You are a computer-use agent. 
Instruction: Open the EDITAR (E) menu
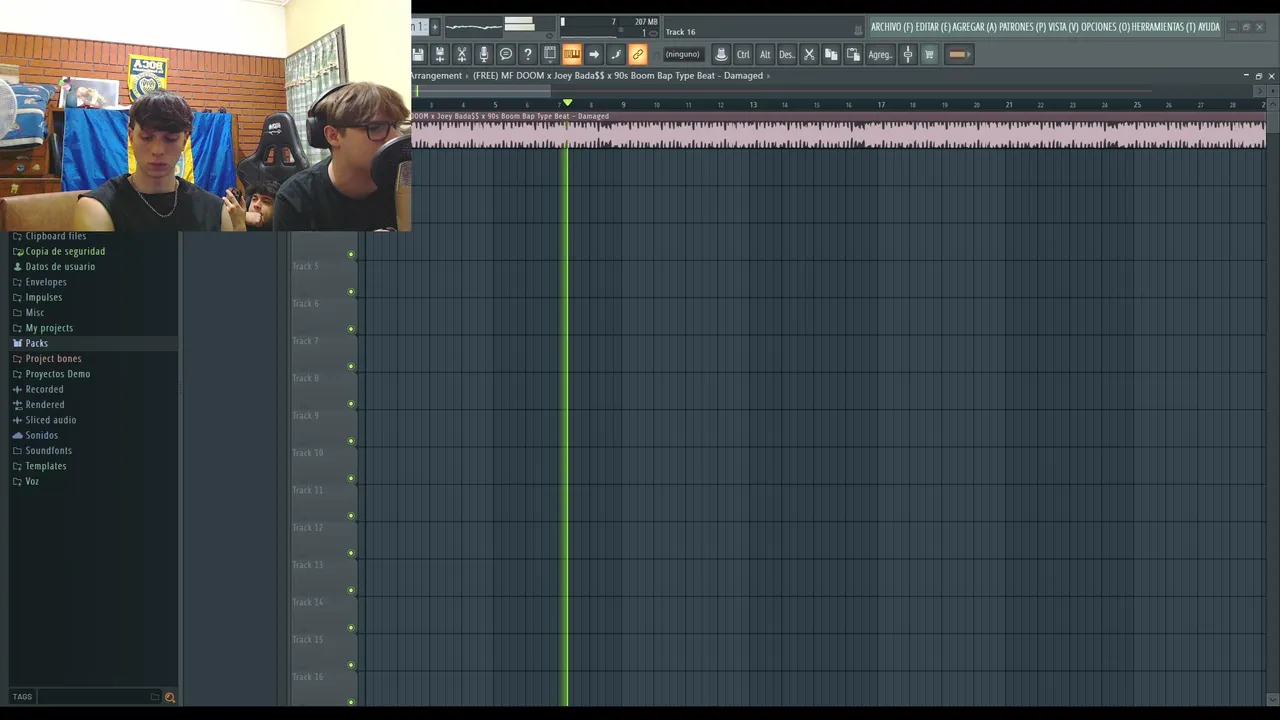click(933, 27)
